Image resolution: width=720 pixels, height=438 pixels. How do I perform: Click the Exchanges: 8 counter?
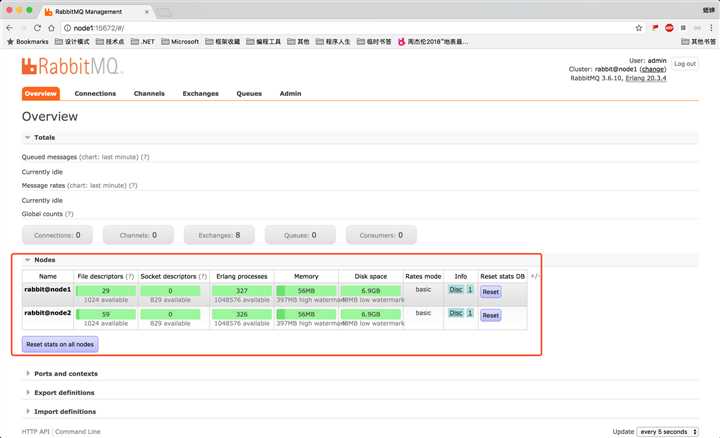point(219,235)
